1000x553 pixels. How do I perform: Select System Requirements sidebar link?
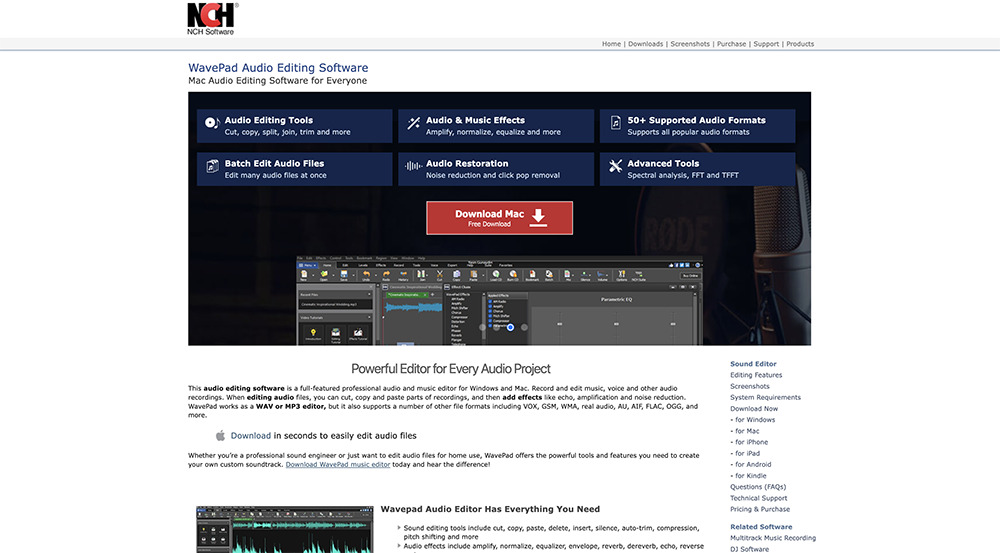coord(765,397)
